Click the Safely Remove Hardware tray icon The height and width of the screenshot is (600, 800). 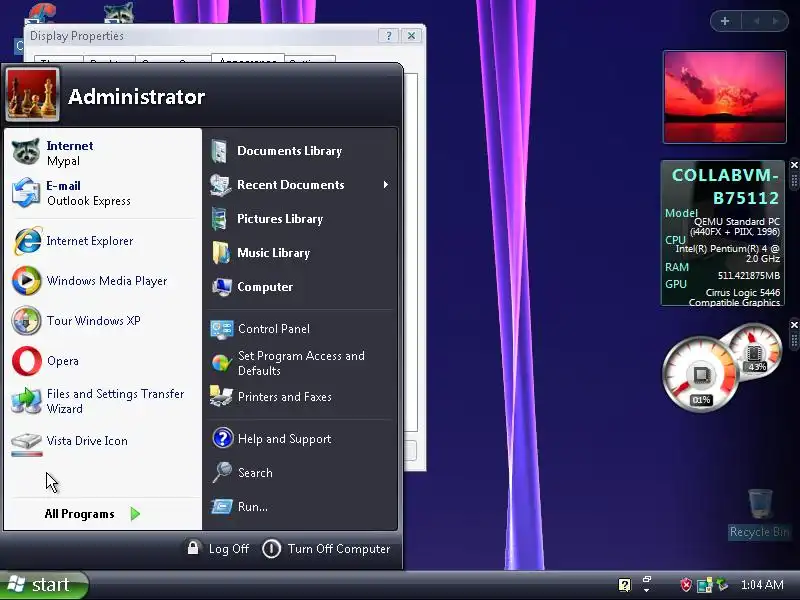click(722, 584)
